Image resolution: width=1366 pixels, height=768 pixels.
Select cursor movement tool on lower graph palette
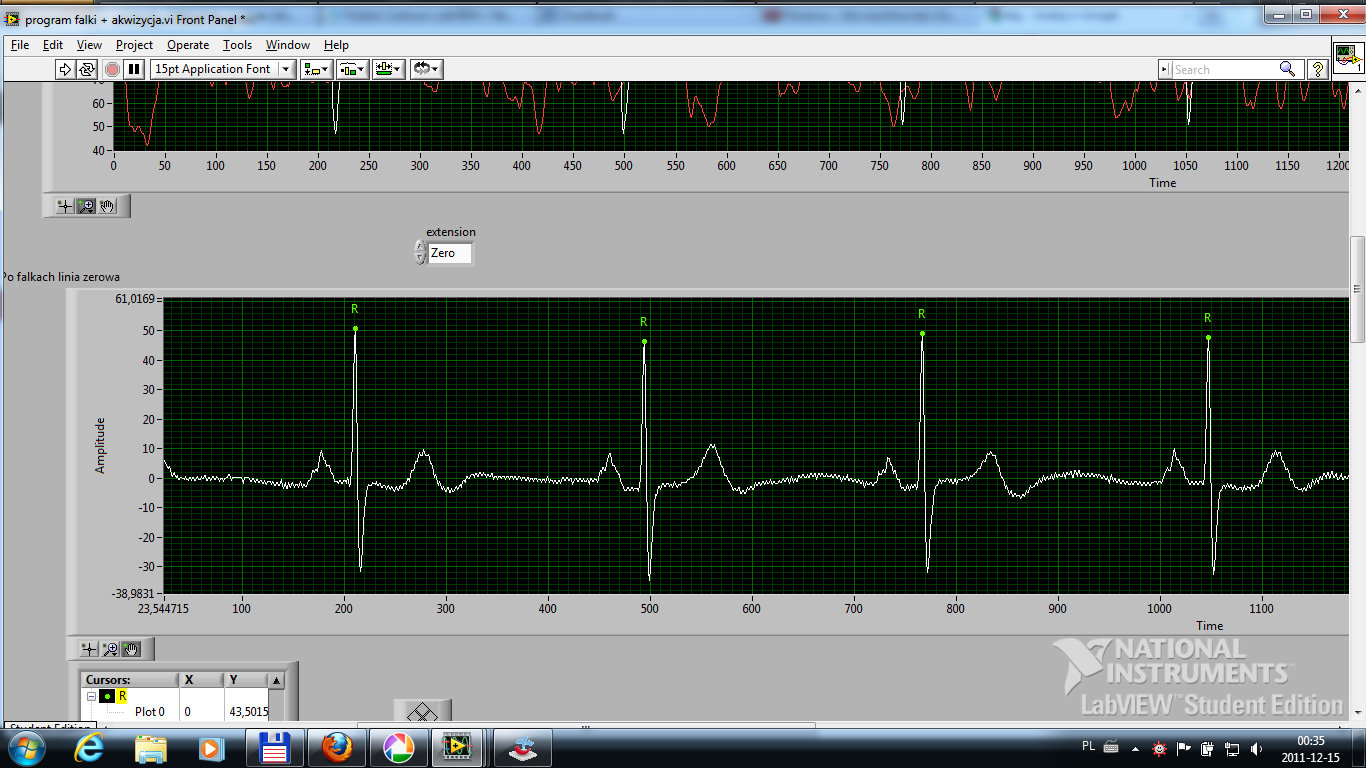point(89,649)
